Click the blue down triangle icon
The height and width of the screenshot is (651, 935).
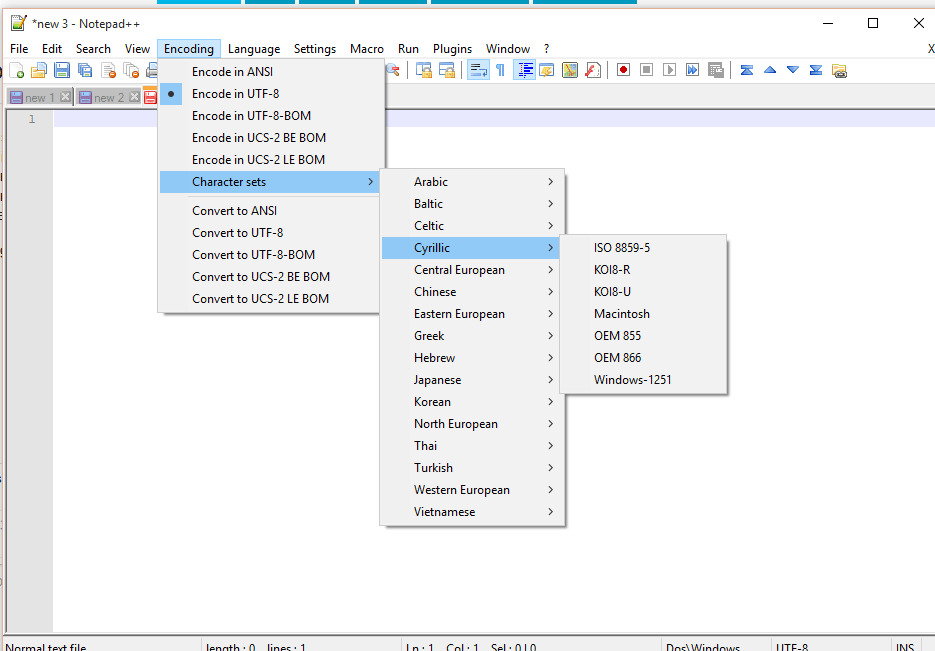792,70
